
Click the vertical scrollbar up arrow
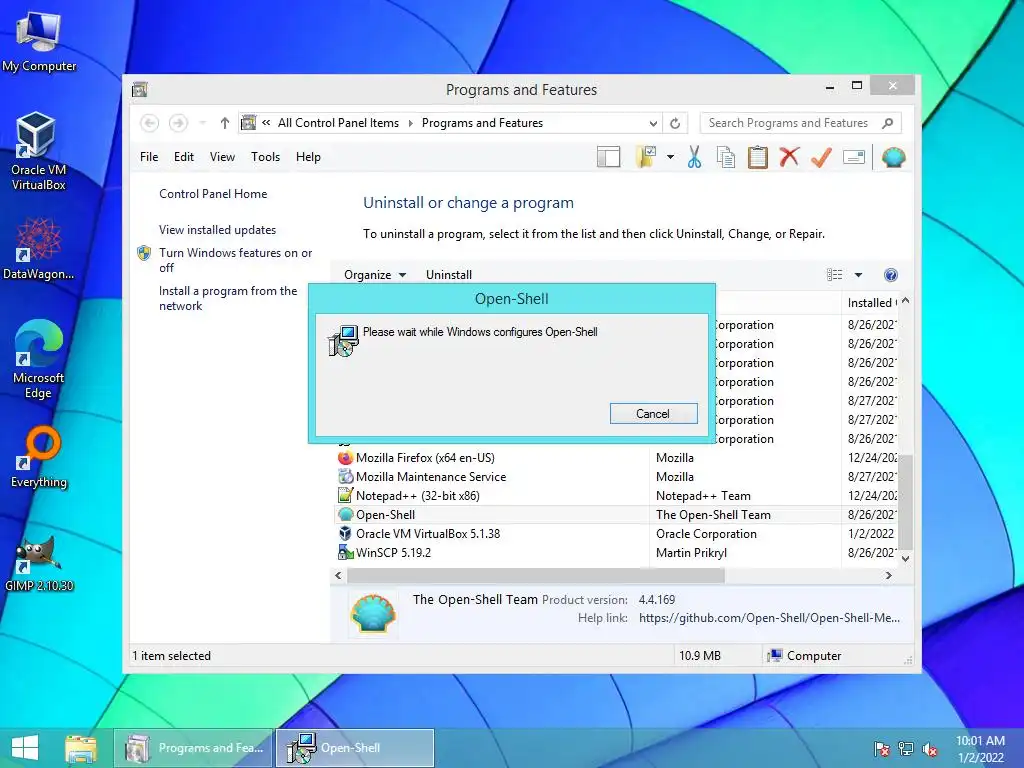[x=905, y=301]
